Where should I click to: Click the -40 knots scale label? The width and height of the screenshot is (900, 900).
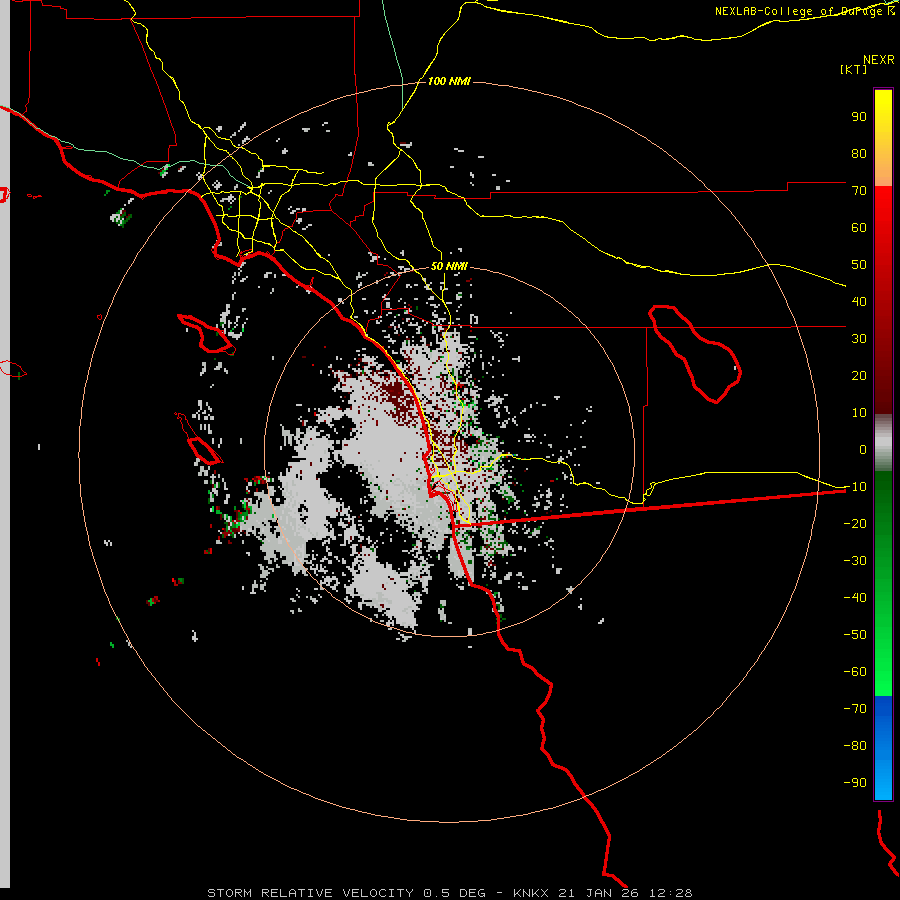[x=855, y=598]
